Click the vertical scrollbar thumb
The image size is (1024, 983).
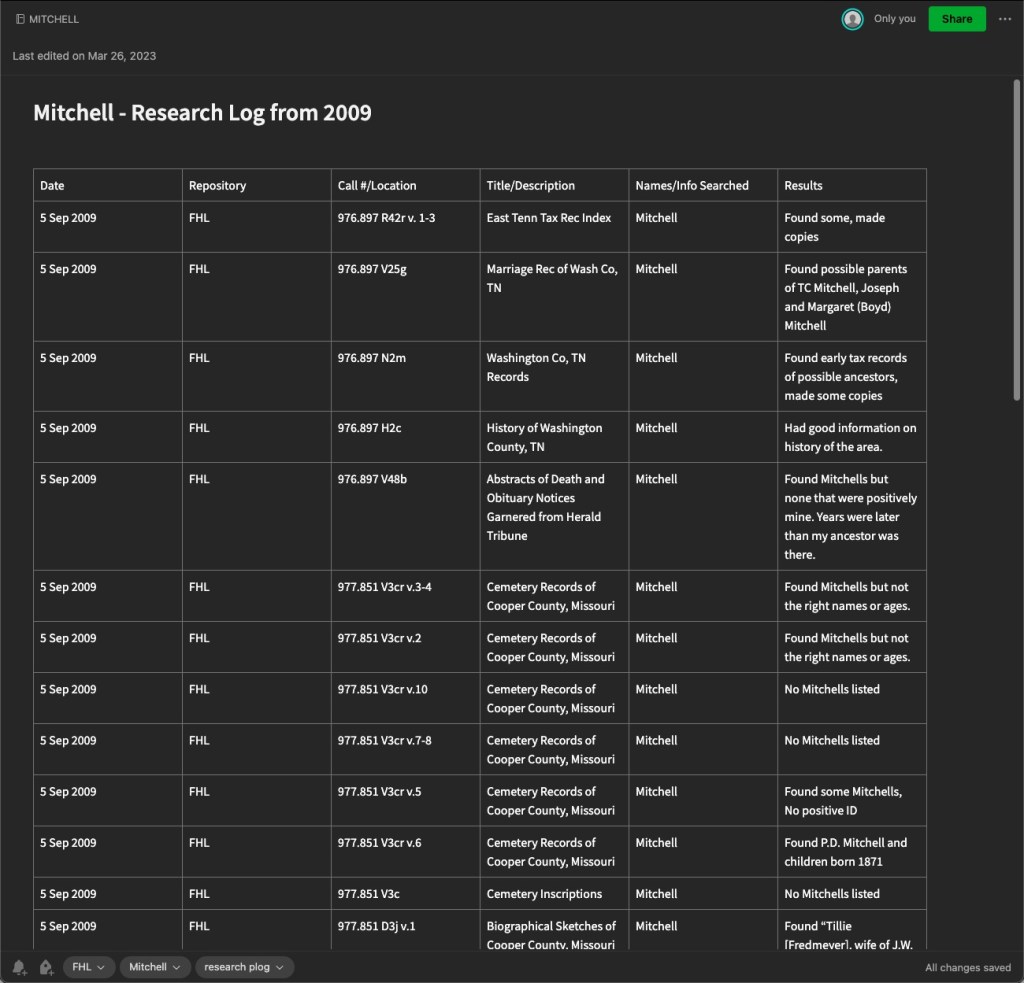(x=1017, y=240)
